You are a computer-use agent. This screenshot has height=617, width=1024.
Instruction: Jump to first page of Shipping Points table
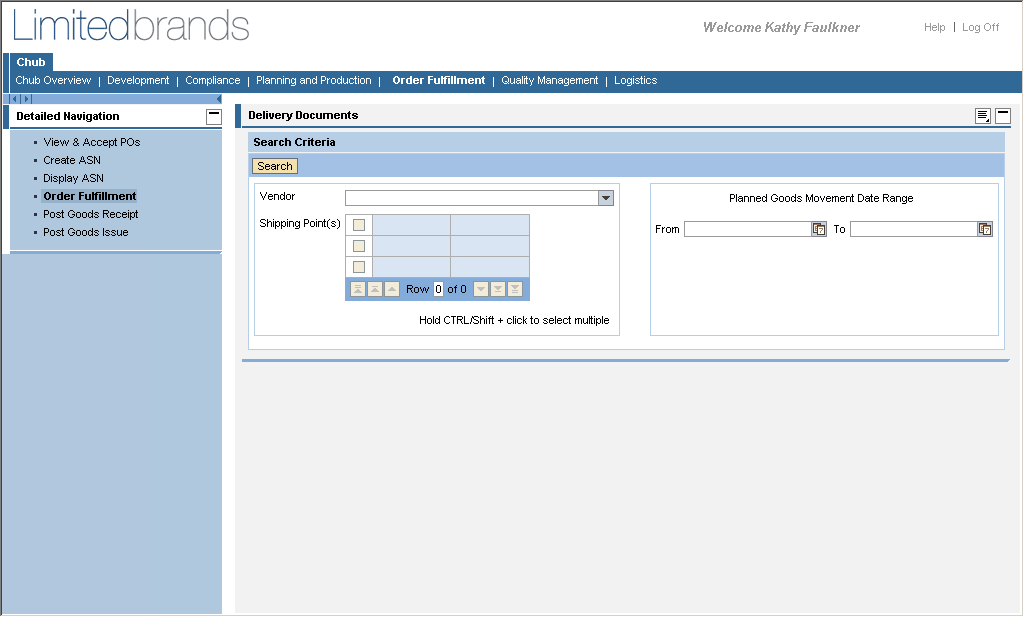point(358,289)
